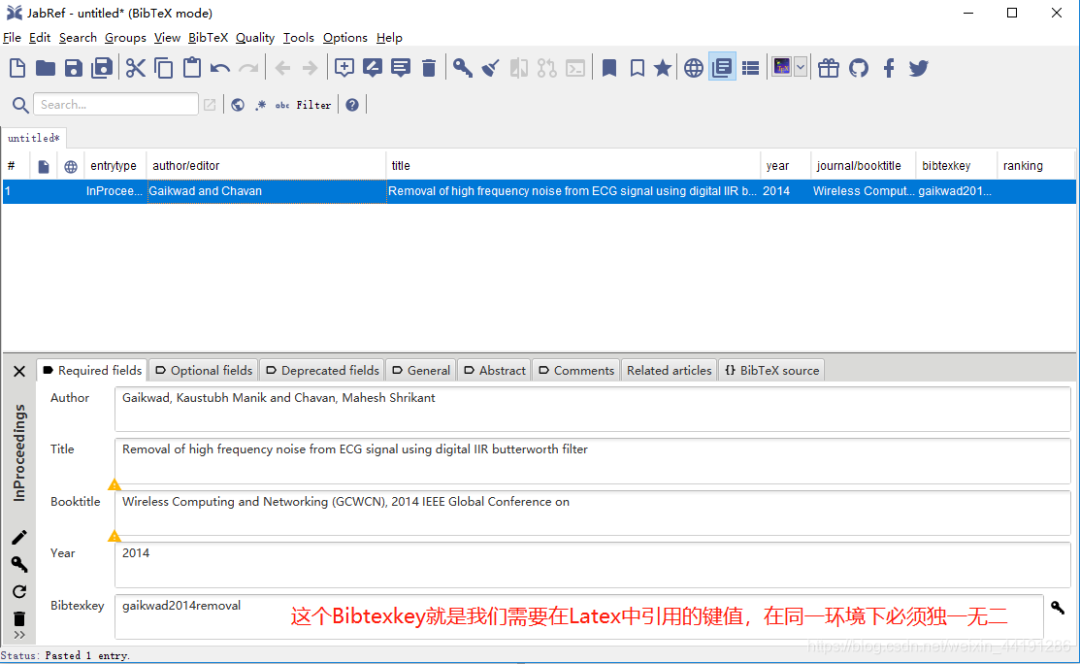Copy the selected entry
Viewport: 1080px width, 664px height.
pos(164,68)
